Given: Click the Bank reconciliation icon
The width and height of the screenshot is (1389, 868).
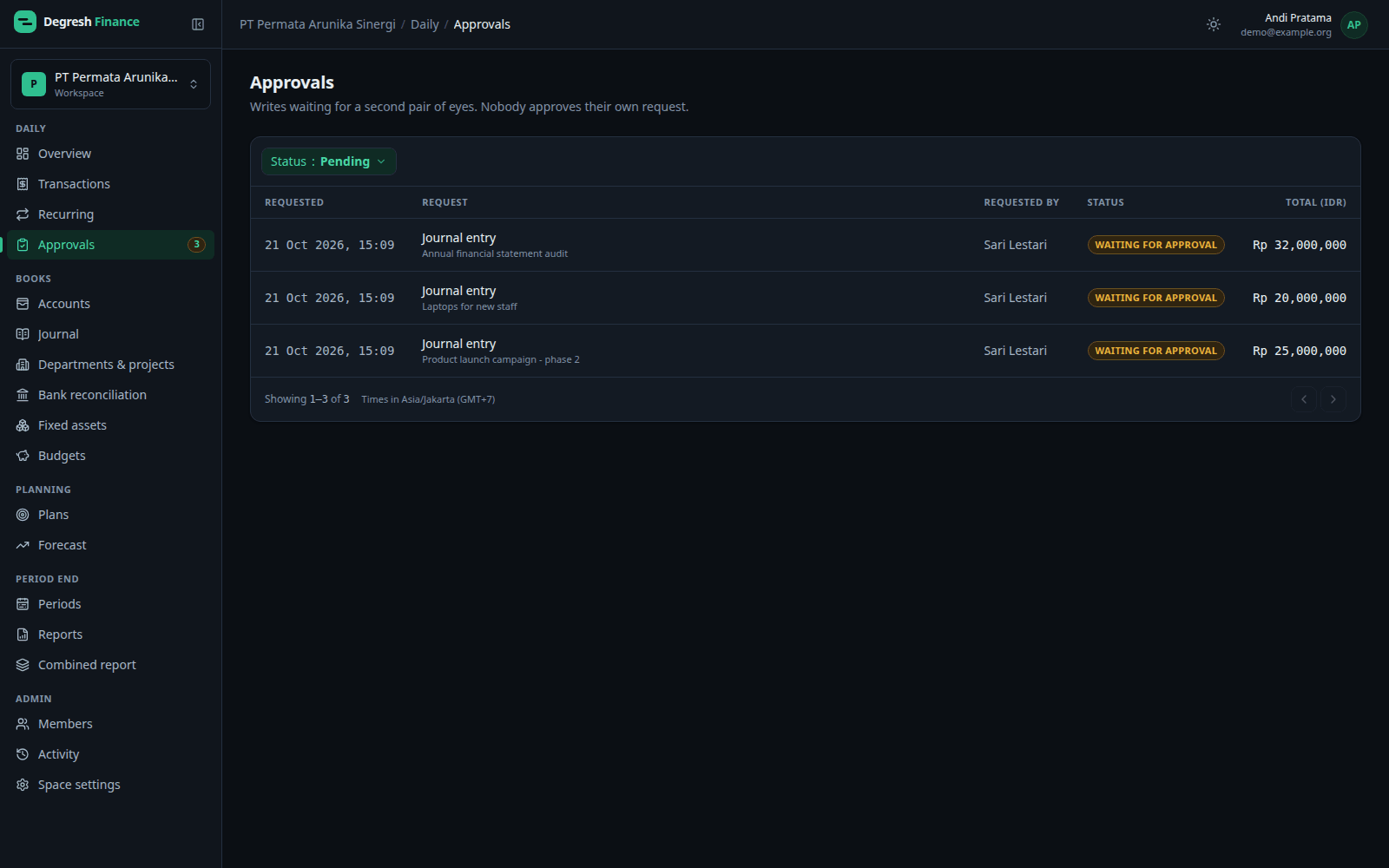Looking at the screenshot, I should pos(23,395).
